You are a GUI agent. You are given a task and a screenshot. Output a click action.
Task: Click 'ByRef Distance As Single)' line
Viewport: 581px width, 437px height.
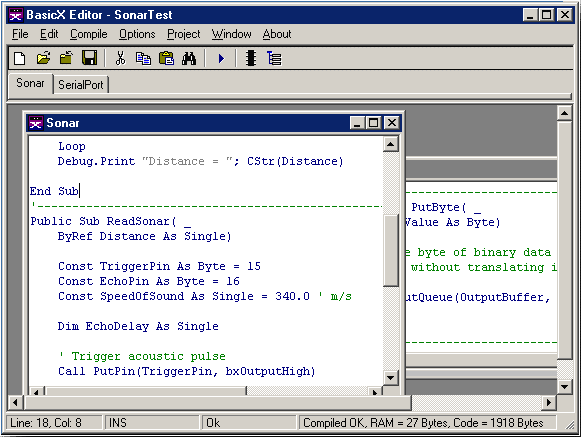(x=145, y=236)
